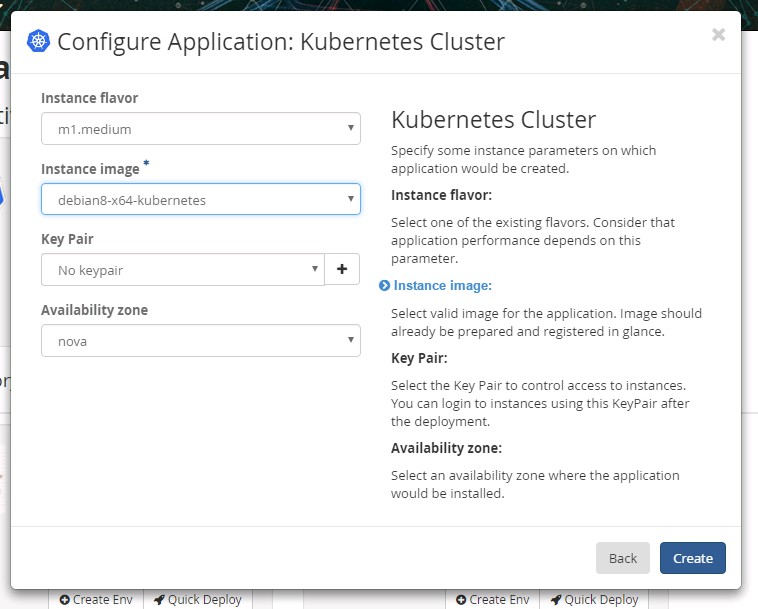Click the Instance image help heading
The height and width of the screenshot is (609, 758).
click(442, 286)
